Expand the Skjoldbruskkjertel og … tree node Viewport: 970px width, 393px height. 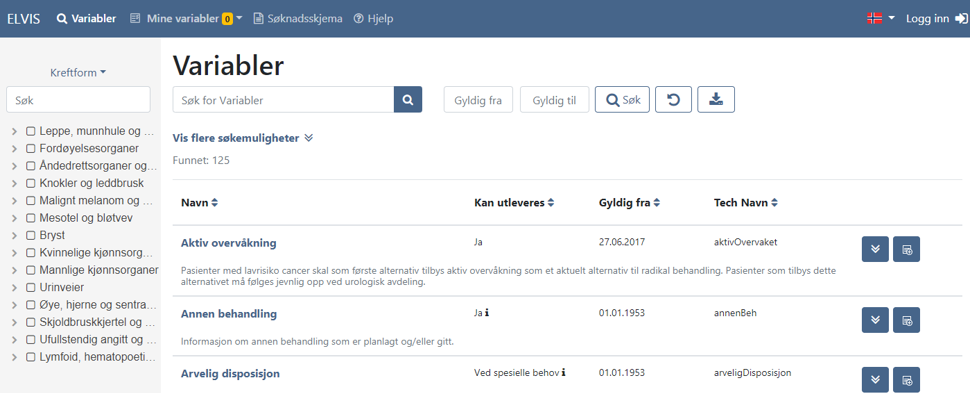click(x=14, y=322)
